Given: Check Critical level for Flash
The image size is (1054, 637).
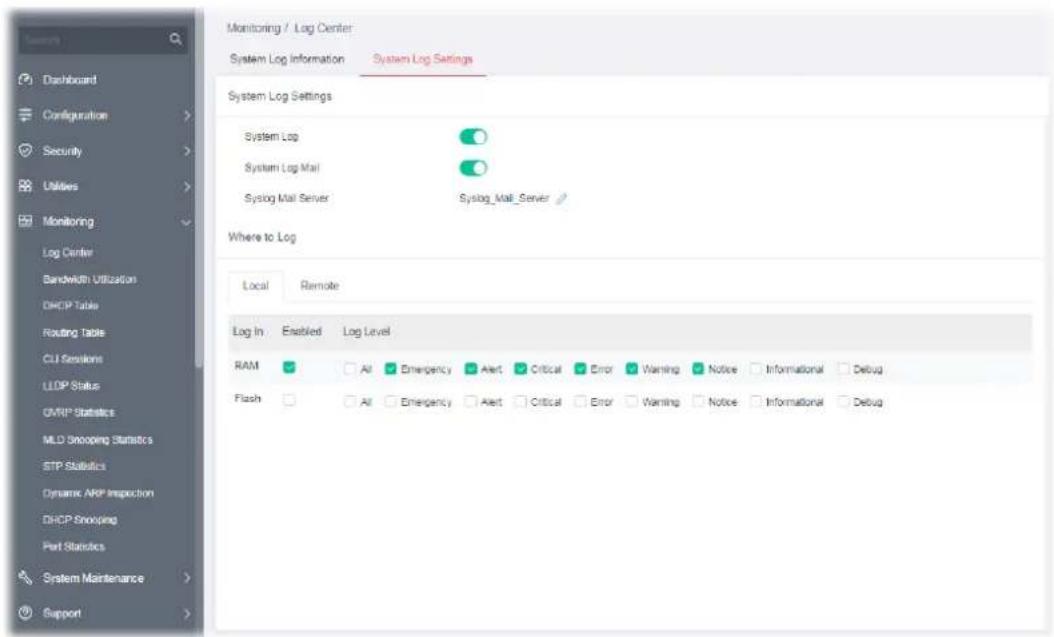Looking at the screenshot, I should [x=520, y=402].
